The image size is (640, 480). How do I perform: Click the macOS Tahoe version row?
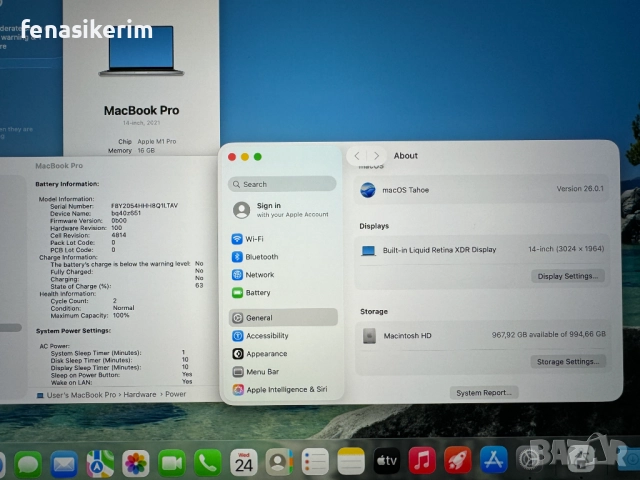[x=482, y=190]
